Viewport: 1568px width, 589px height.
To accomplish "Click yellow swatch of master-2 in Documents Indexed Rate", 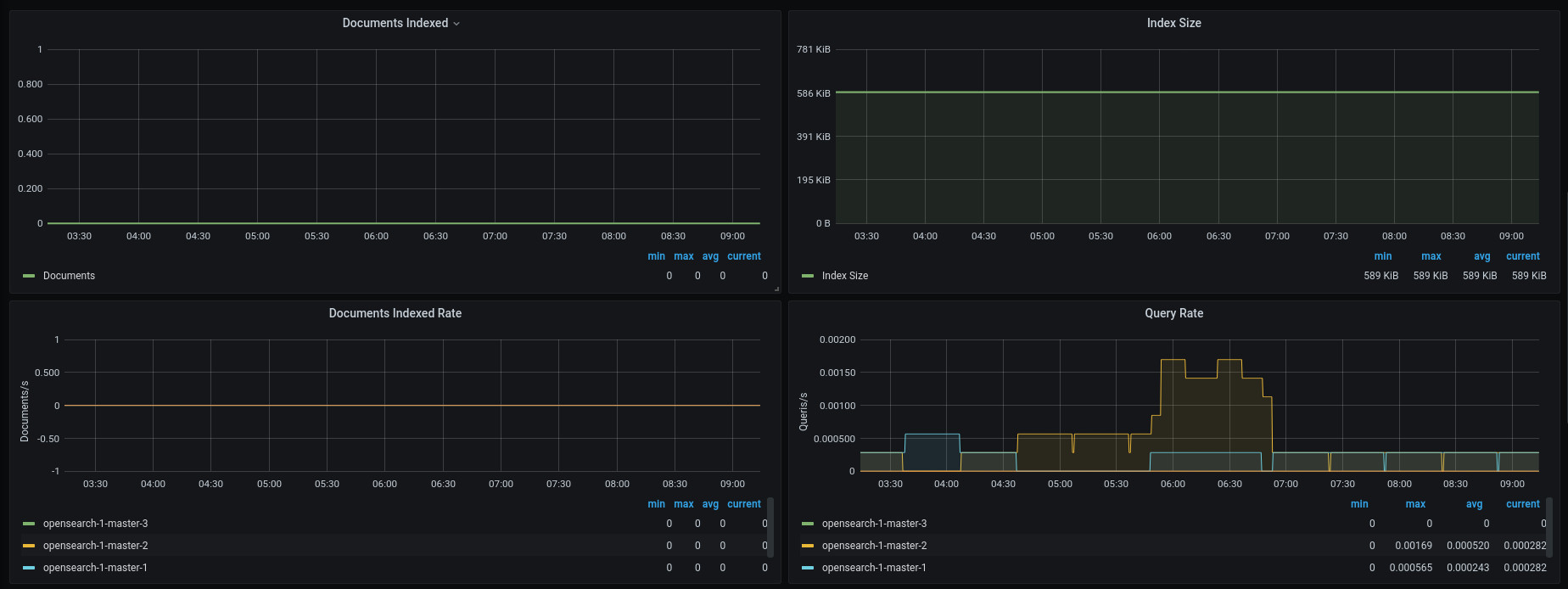I will click(x=29, y=546).
